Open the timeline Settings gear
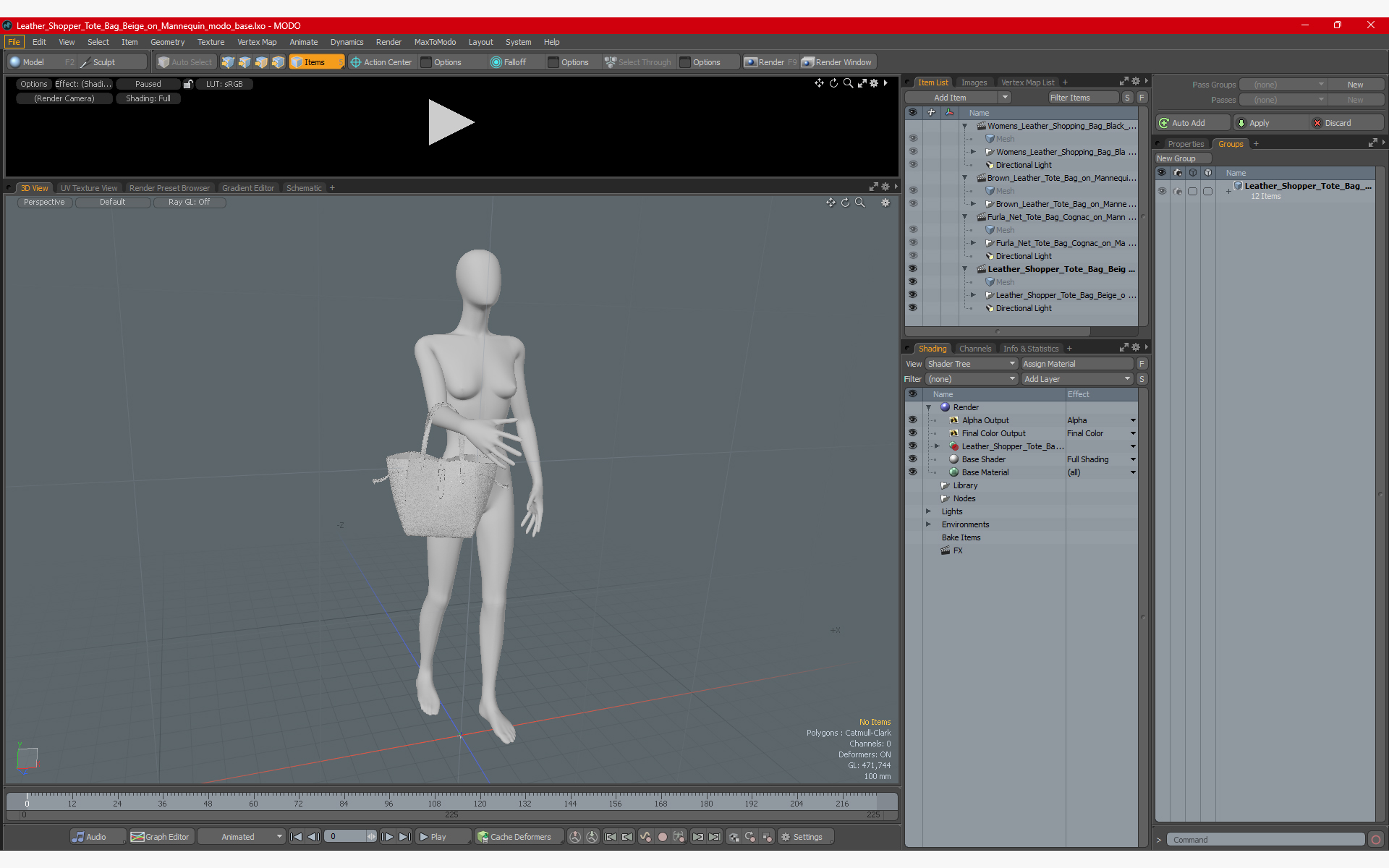The height and width of the screenshot is (868, 1389). pyautogui.click(x=786, y=837)
